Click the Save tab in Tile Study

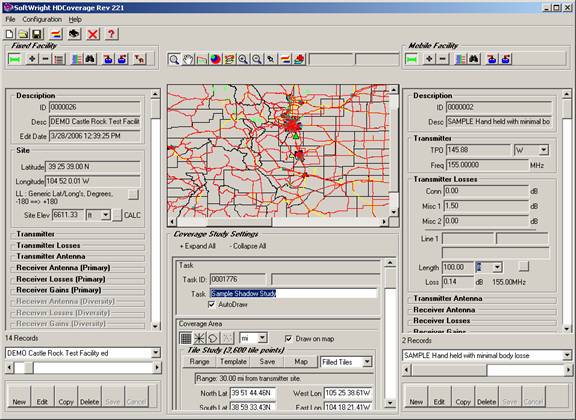(267, 362)
